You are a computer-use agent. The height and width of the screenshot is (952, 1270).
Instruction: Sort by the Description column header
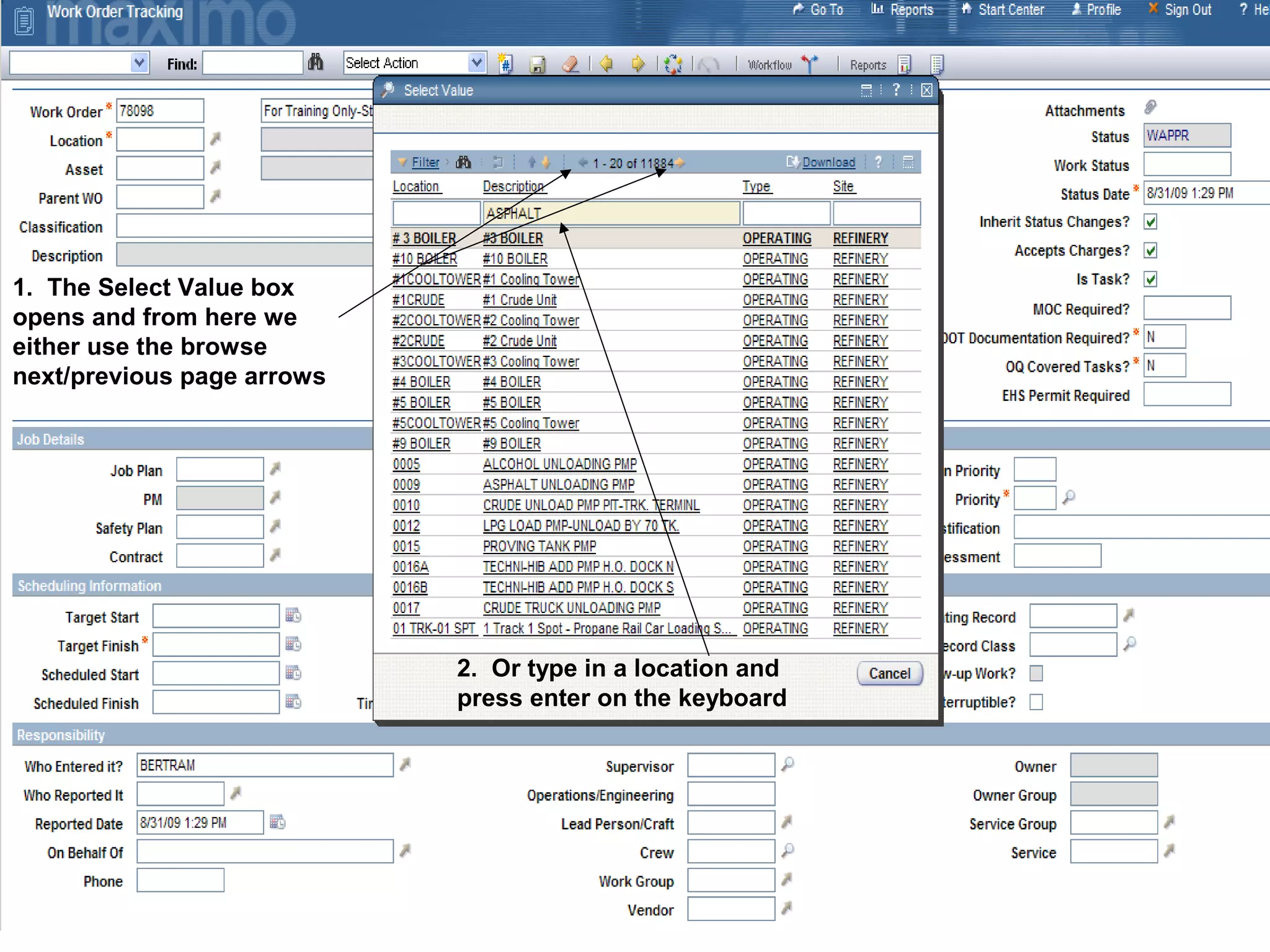tap(513, 187)
